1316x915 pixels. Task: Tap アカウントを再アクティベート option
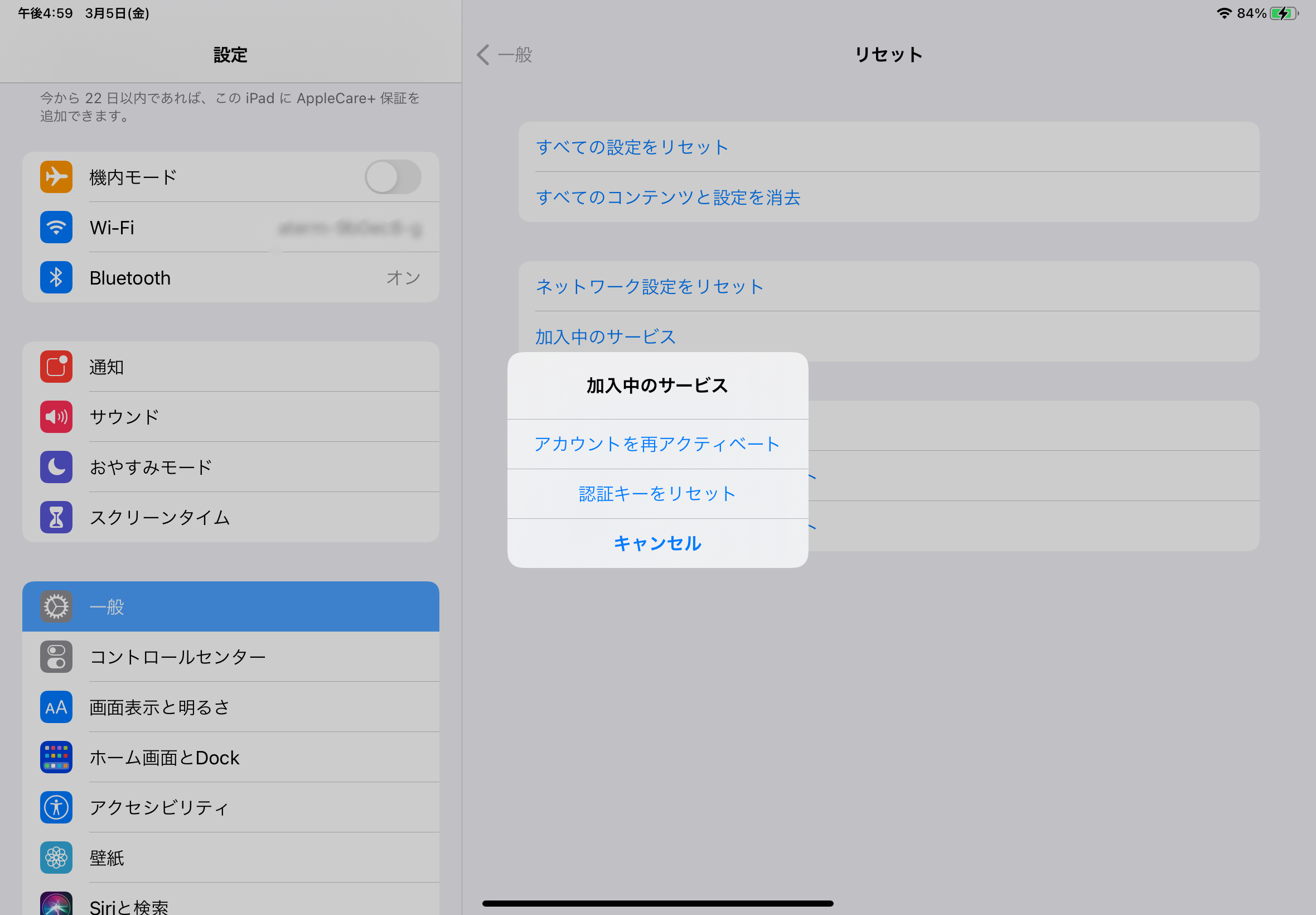pos(657,444)
